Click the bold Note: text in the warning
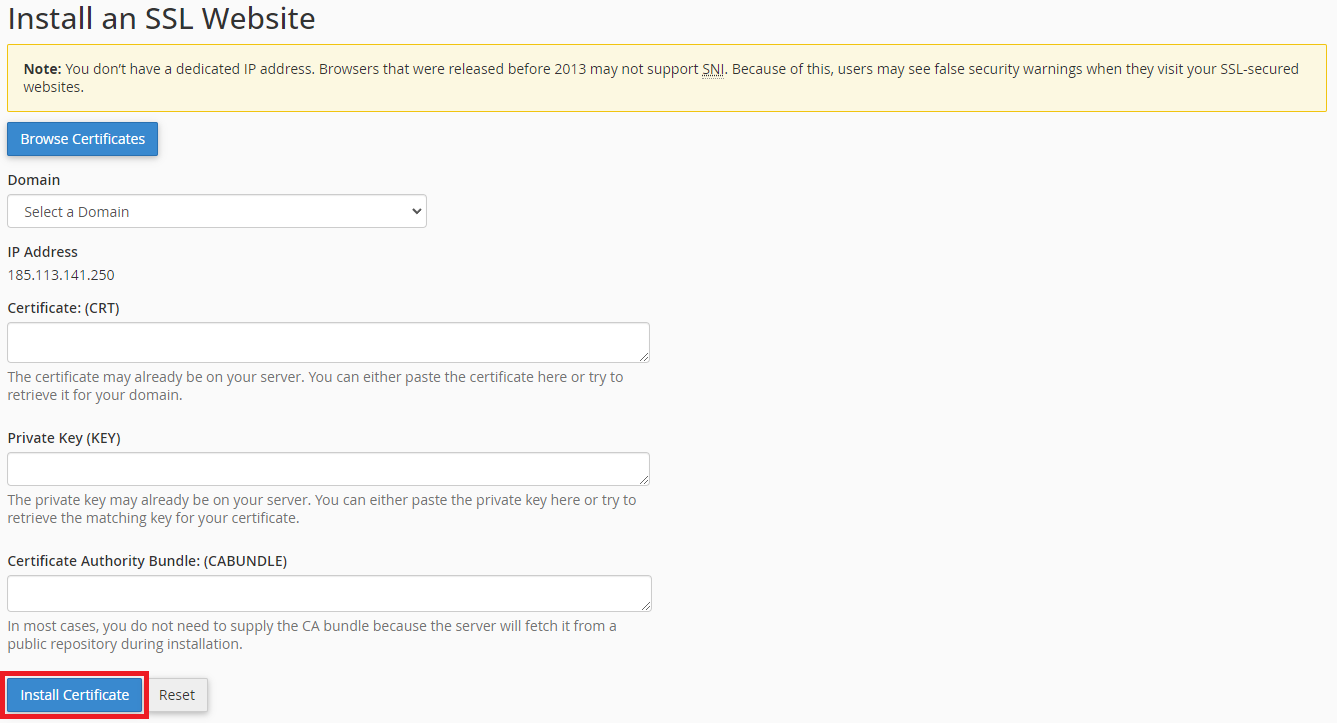Screen dimensions: 1337x723 pos(42,69)
